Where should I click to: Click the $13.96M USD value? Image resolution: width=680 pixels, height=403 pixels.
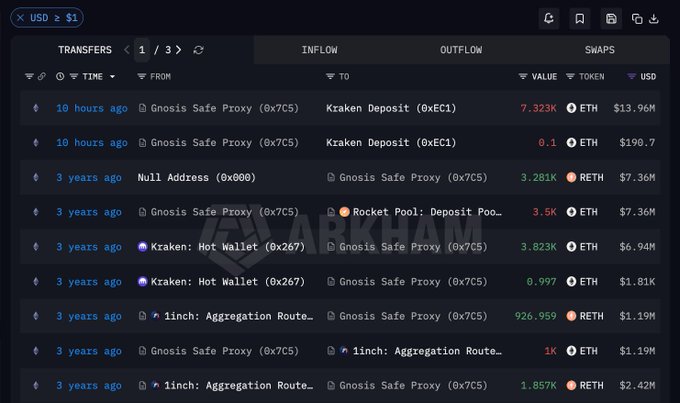point(634,108)
